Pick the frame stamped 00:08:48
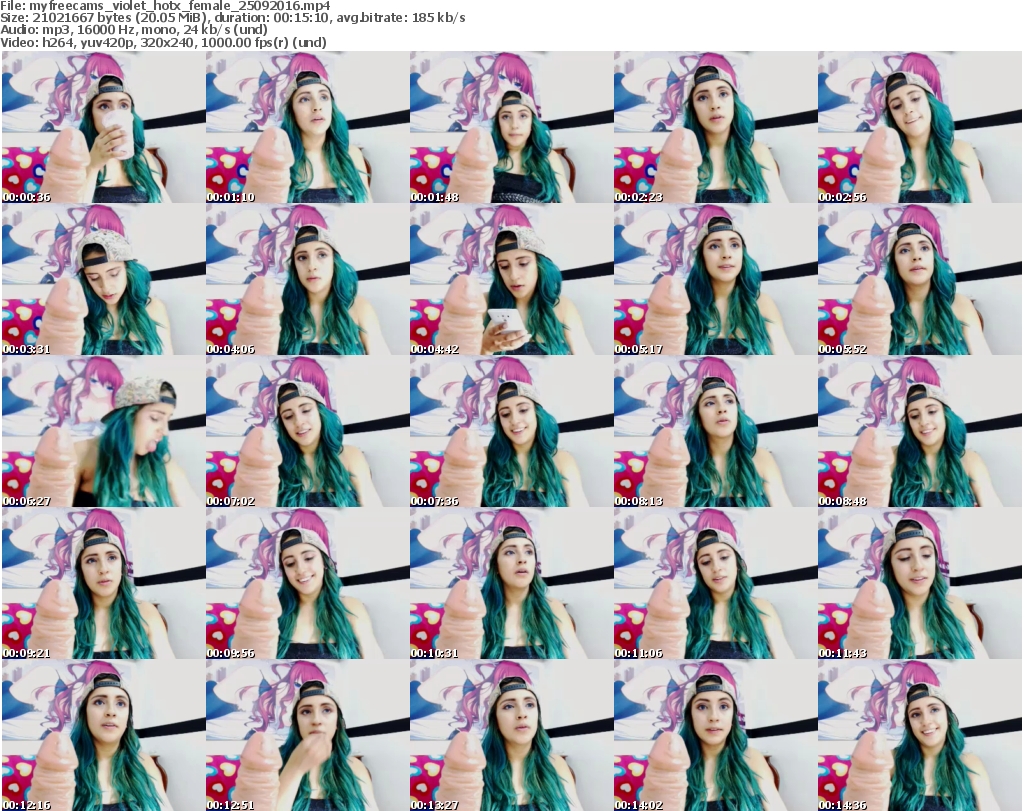 [920, 432]
